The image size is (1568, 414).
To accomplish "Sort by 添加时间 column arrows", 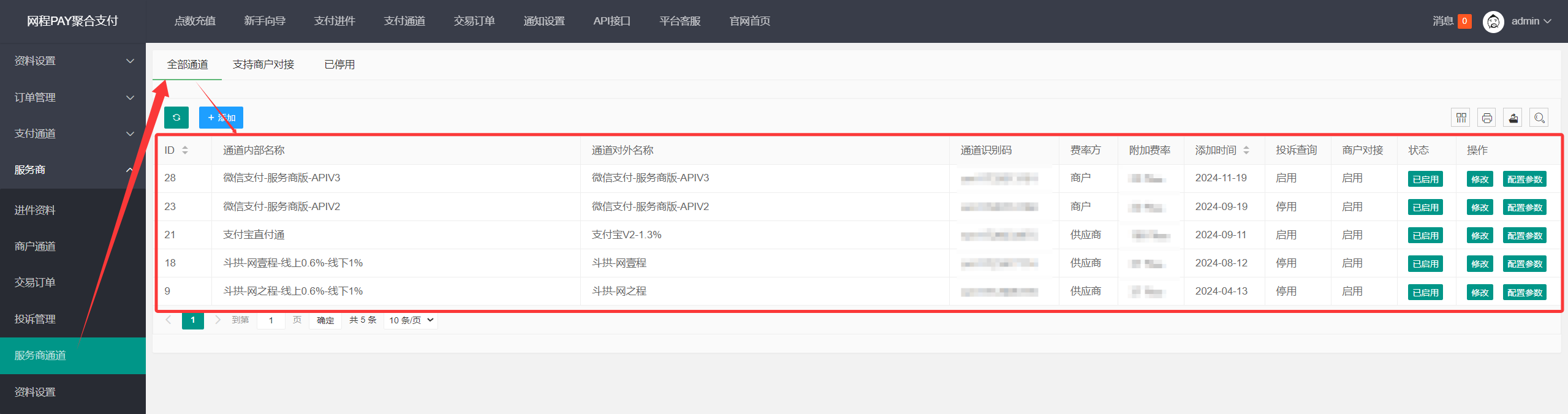I will pos(1246,150).
